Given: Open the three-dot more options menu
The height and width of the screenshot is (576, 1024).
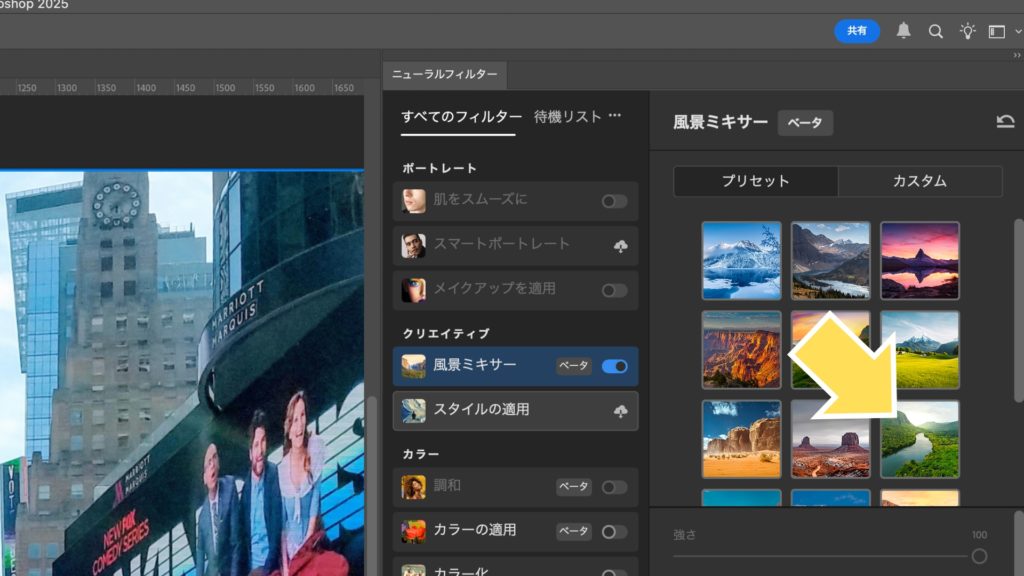Looking at the screenshot, I should click(x=615, y=116).
